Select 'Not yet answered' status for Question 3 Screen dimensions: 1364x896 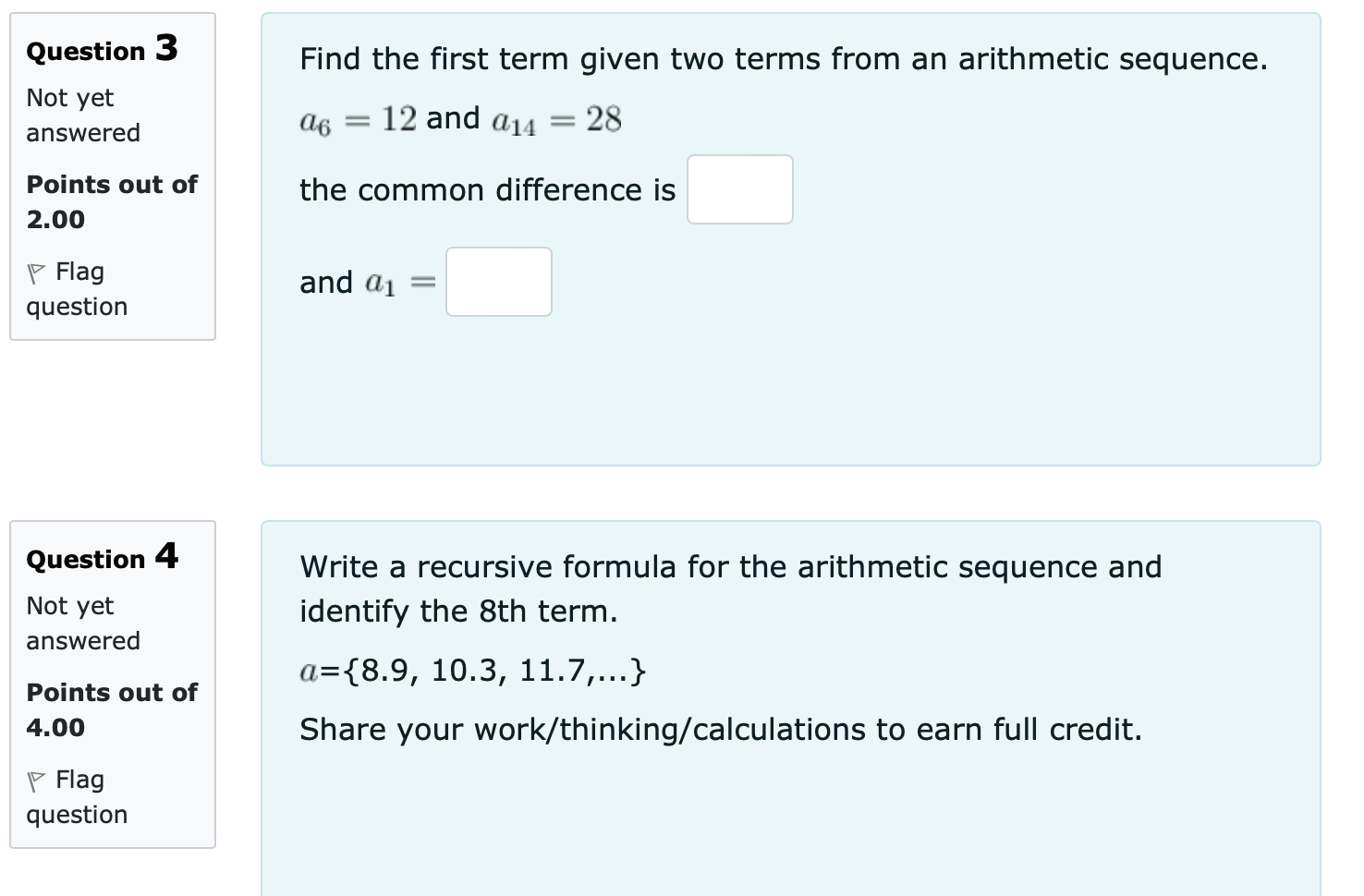(82, 115)
